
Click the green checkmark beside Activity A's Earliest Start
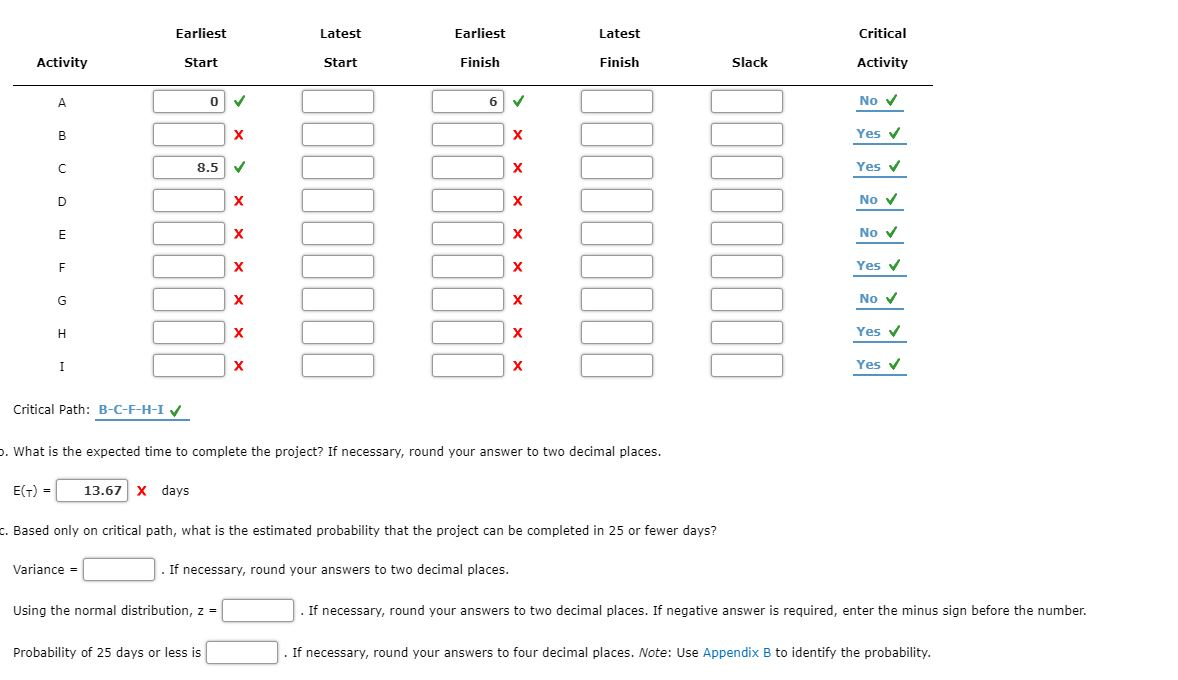click(238, 100)
